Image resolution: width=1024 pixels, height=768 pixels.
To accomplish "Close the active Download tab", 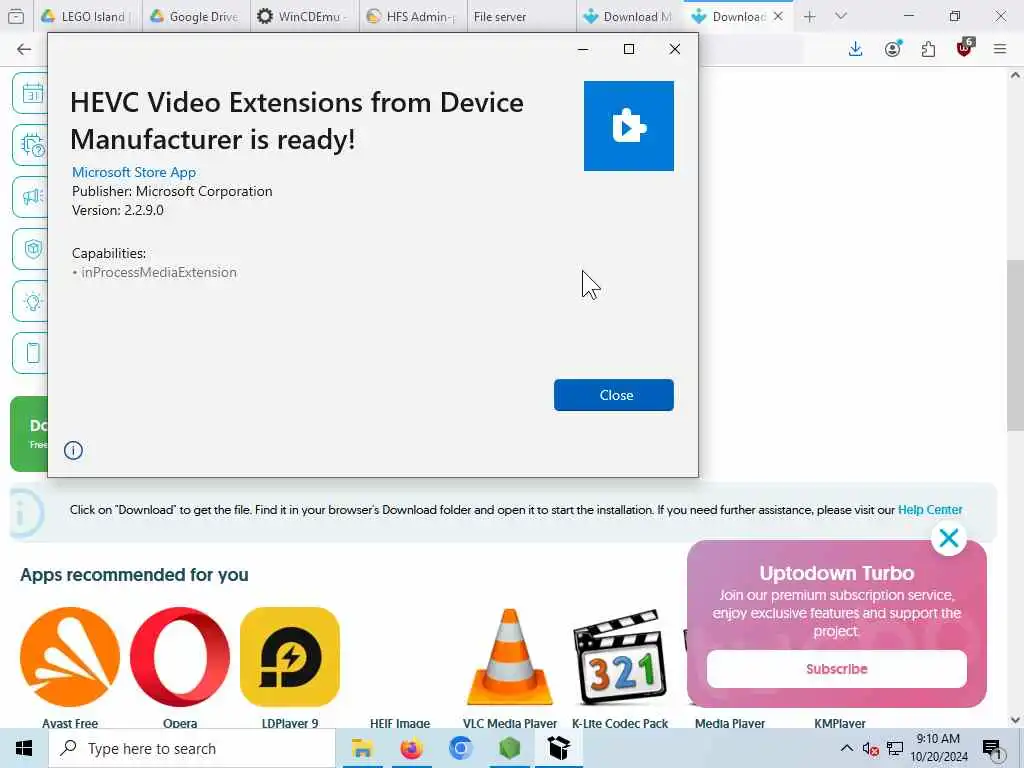I will [778, 16].
